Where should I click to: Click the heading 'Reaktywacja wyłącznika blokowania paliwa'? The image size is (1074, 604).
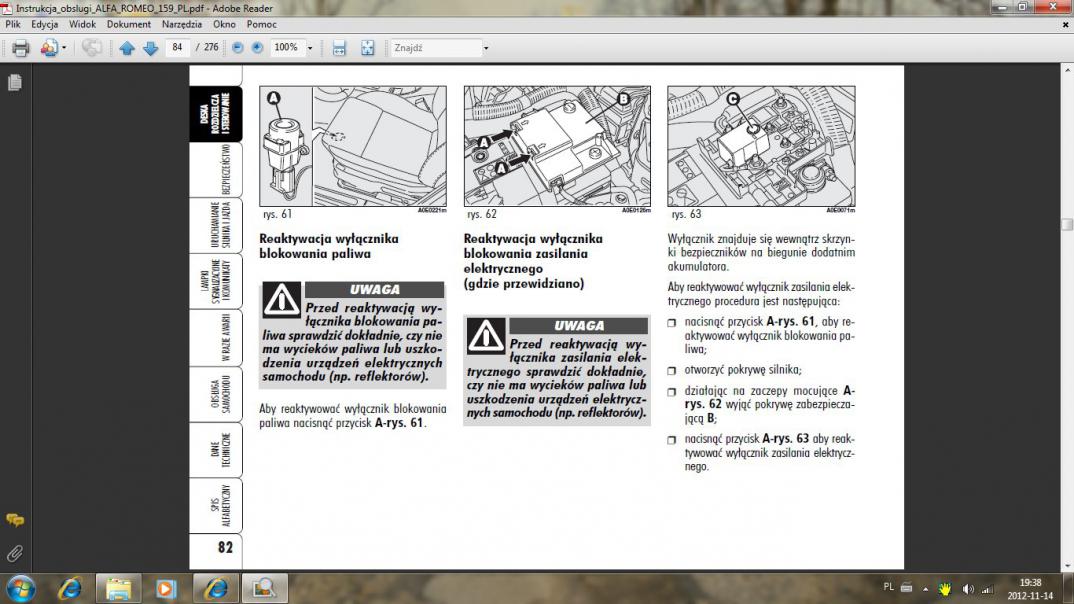(329, 246)
